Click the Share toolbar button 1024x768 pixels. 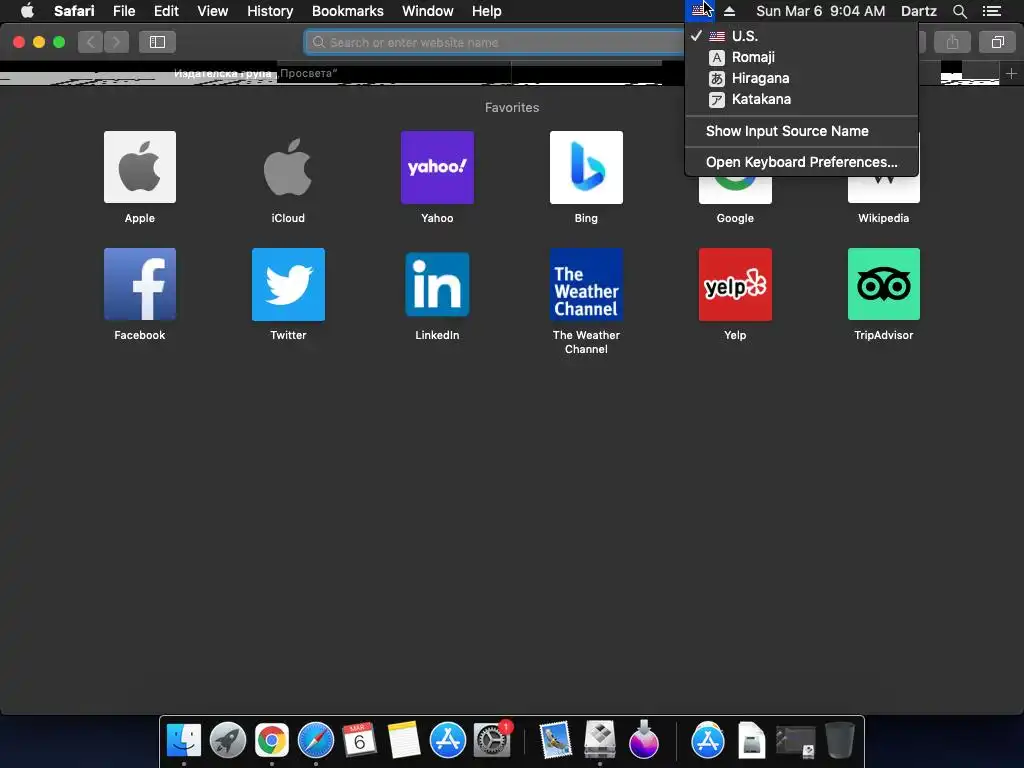(x=952, y=42)
